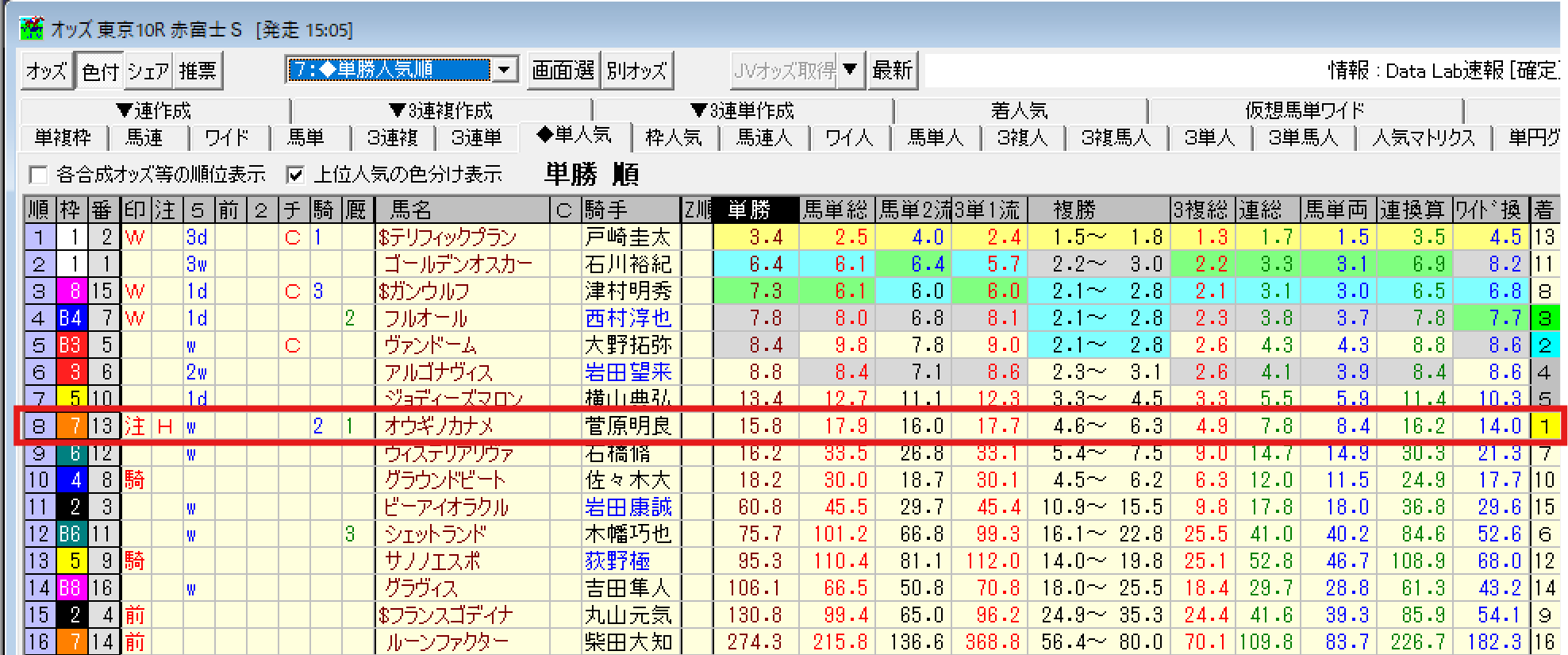Enable 各合成オッズ等の順位表示 checkbox
The height and width of the screenshot is (655, 1568).
pos(38,175)
